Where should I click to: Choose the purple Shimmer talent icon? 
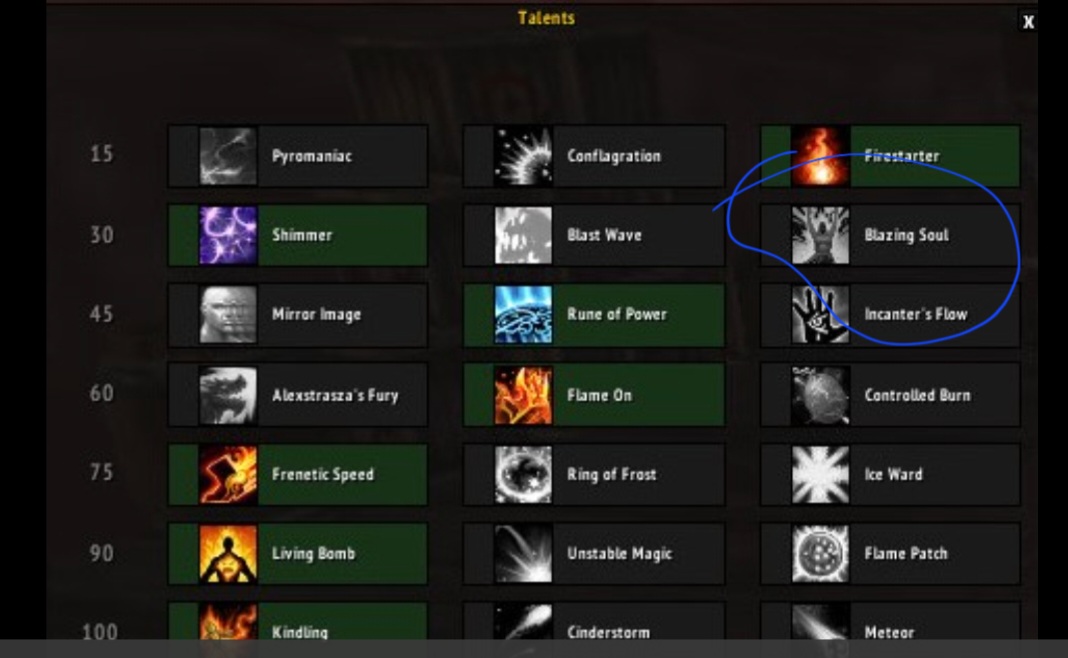tap(228, 235)
